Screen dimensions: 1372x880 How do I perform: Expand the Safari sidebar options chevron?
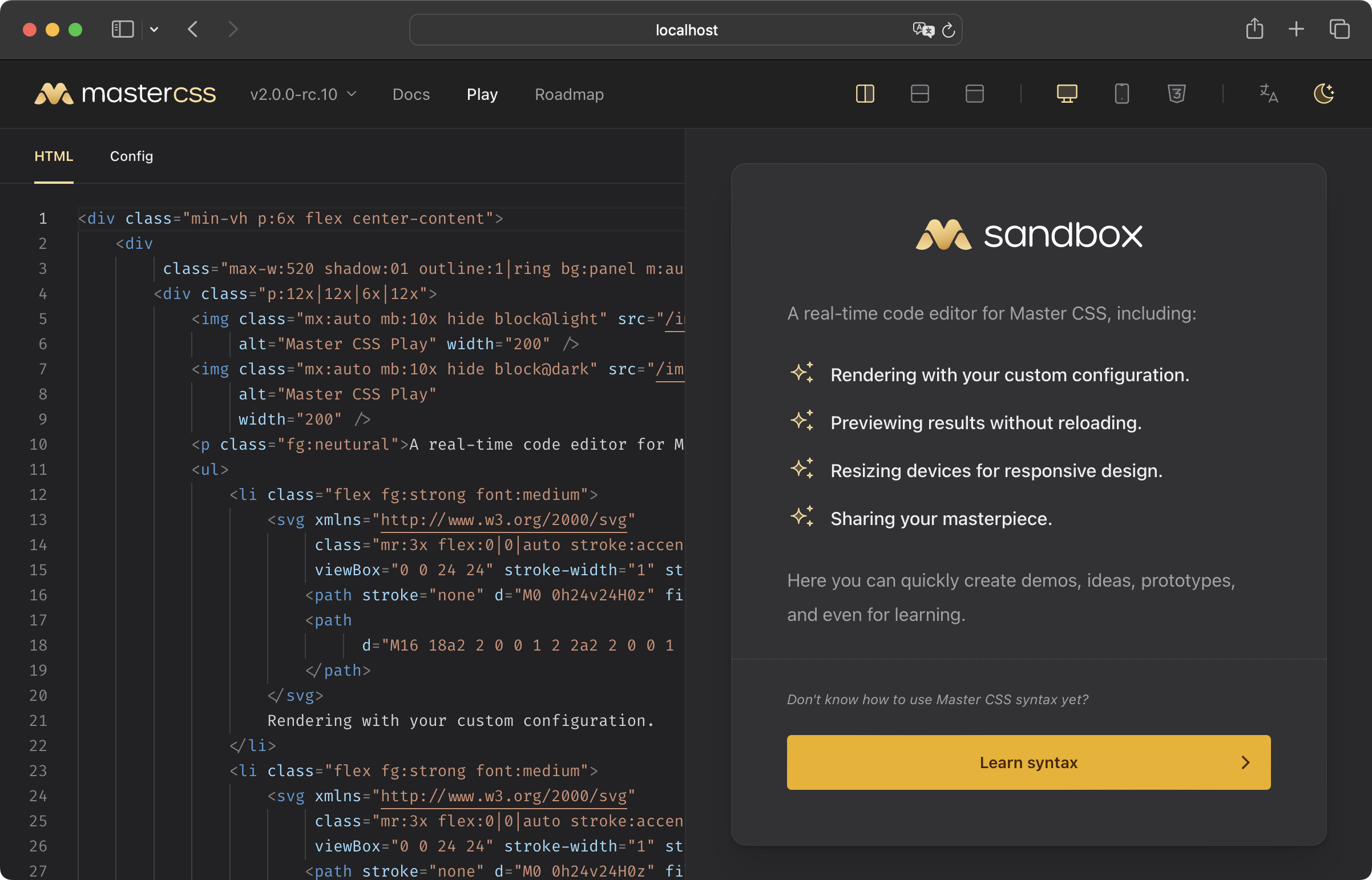(154, 30)
